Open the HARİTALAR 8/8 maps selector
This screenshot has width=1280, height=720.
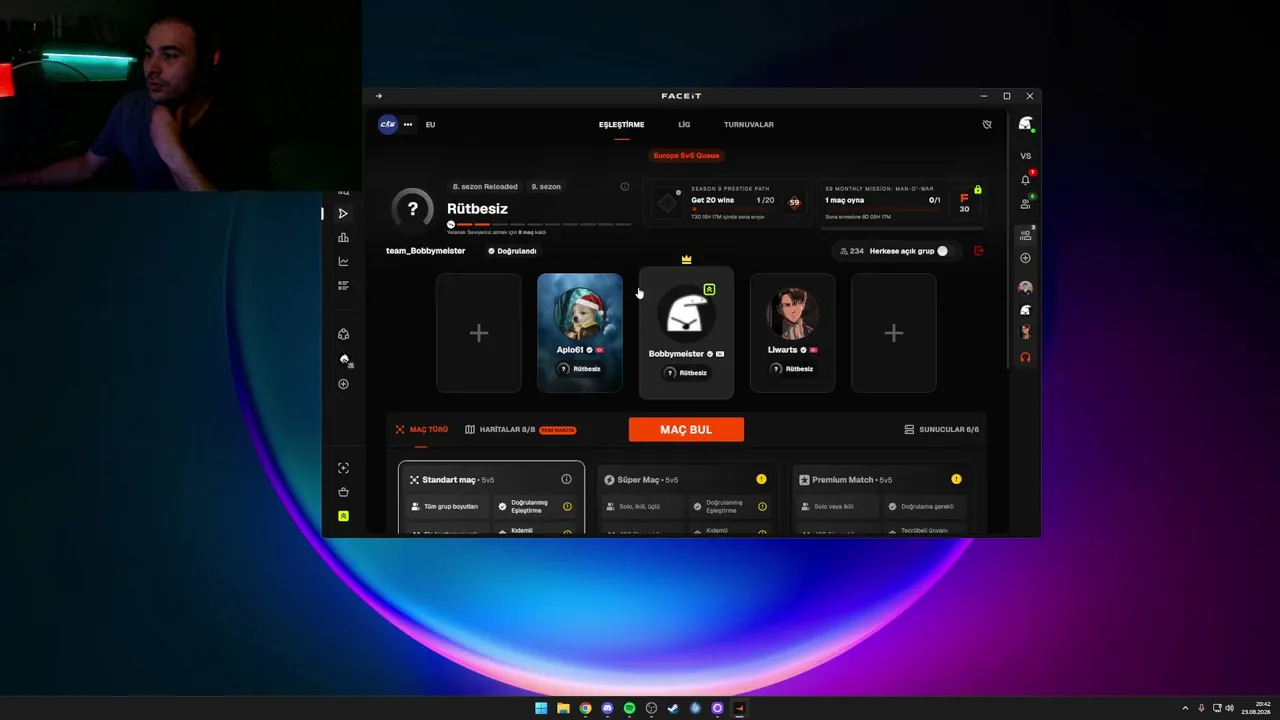tap(520, 430)
